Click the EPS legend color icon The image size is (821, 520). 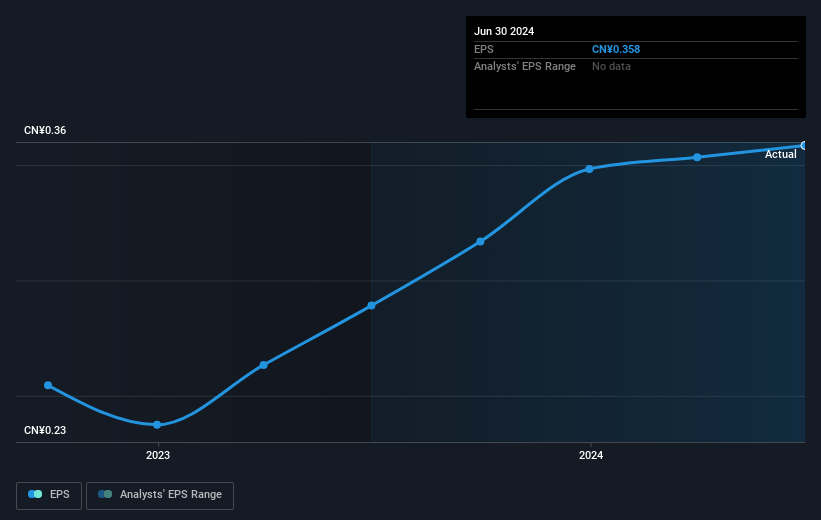point(35,494)
